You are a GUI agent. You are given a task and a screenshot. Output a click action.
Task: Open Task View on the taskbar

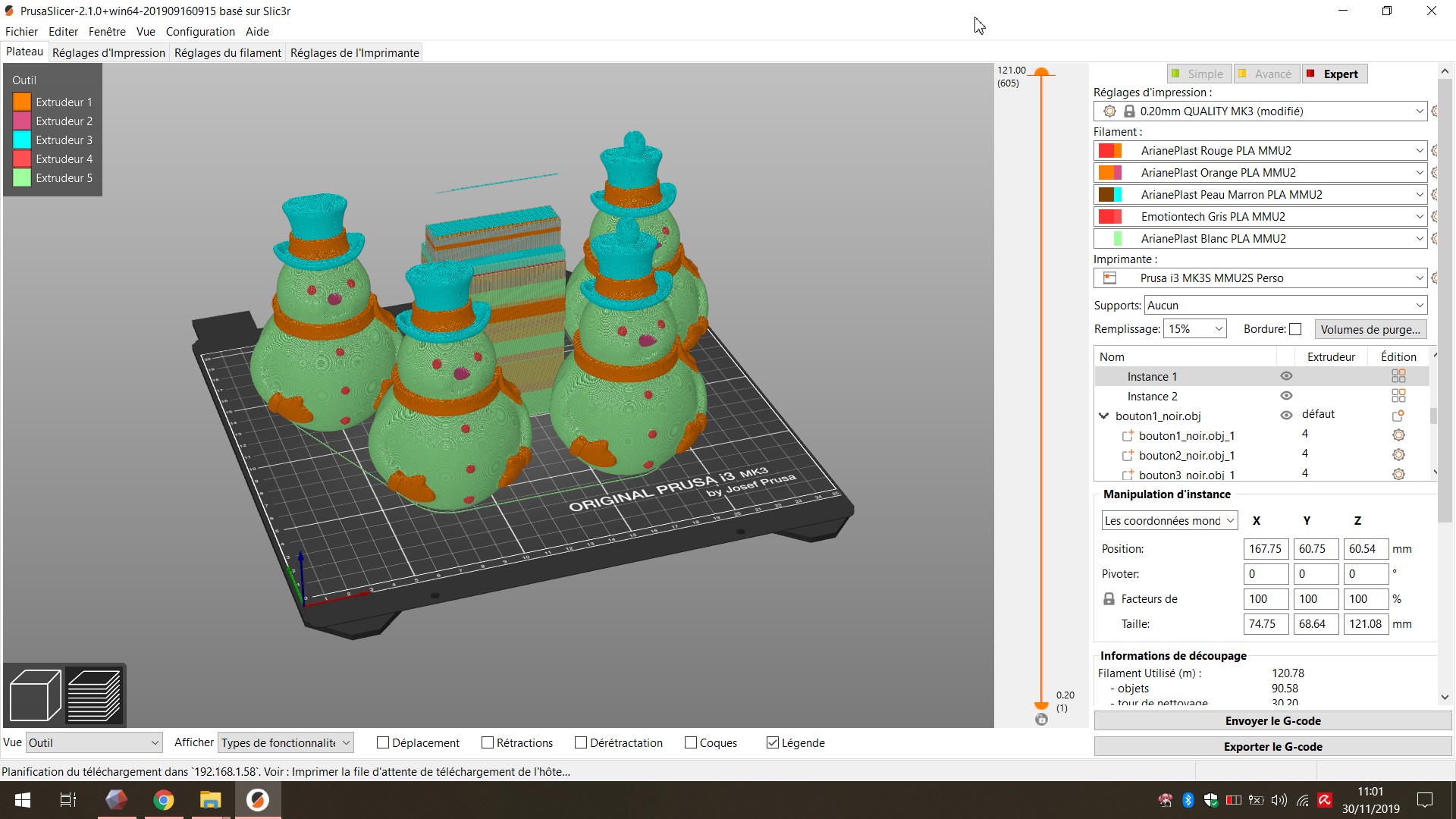coord(68,800)
